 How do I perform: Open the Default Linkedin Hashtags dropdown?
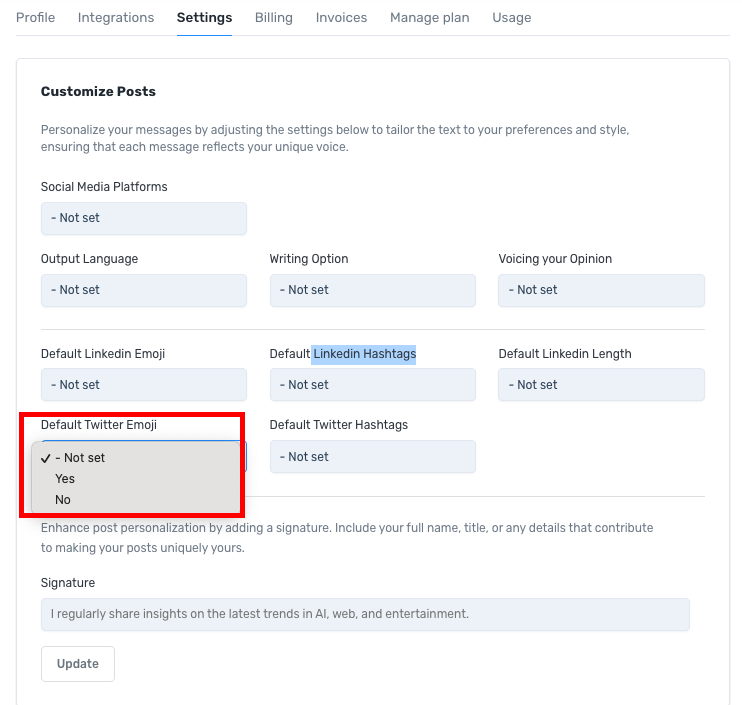click(x=372, y=385)
